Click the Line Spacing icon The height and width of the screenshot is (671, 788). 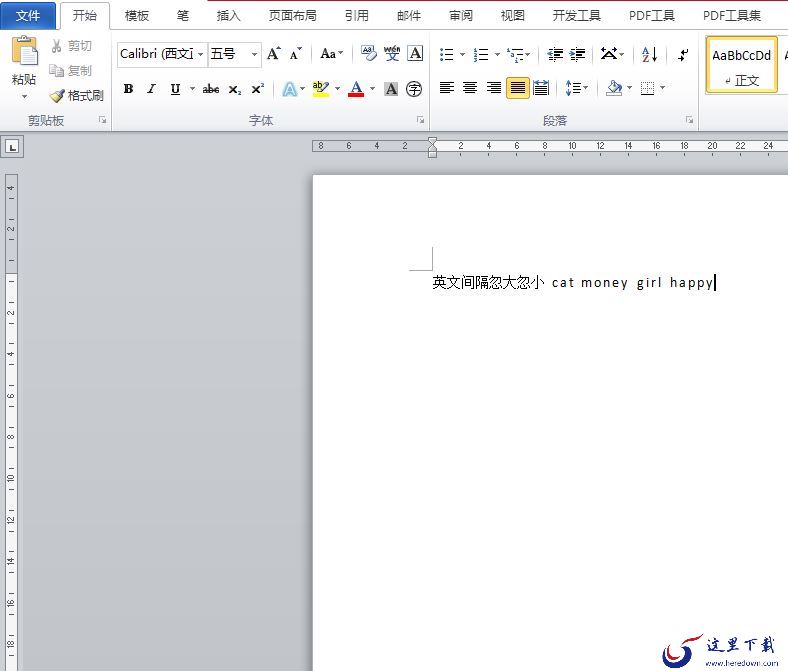pos(573,88)
